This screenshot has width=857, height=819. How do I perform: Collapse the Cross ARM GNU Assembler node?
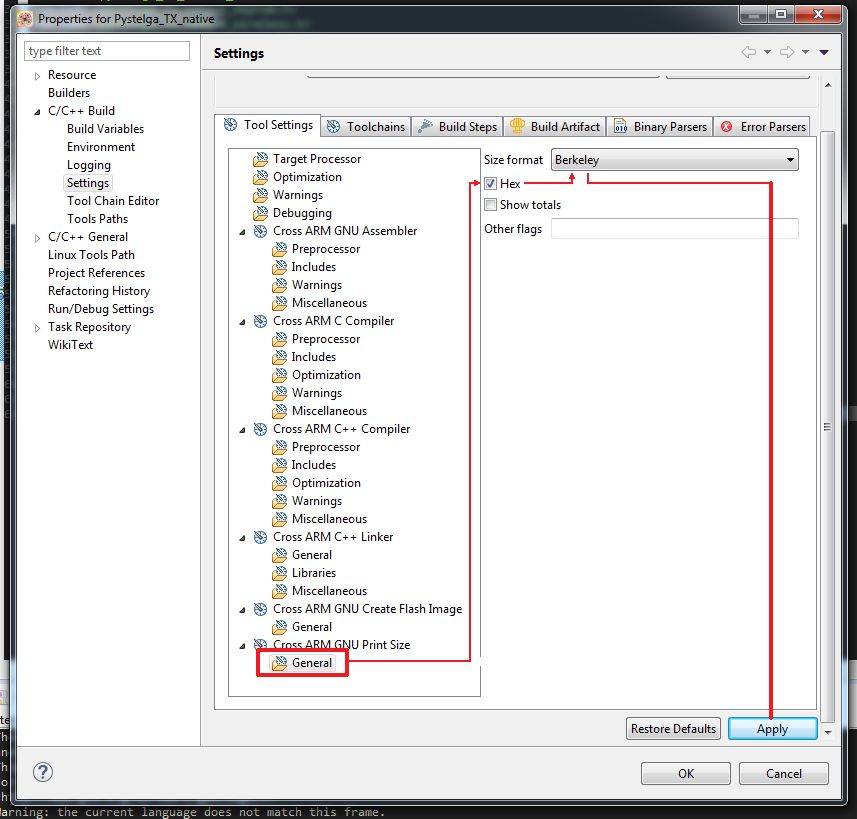click(242, 232)
